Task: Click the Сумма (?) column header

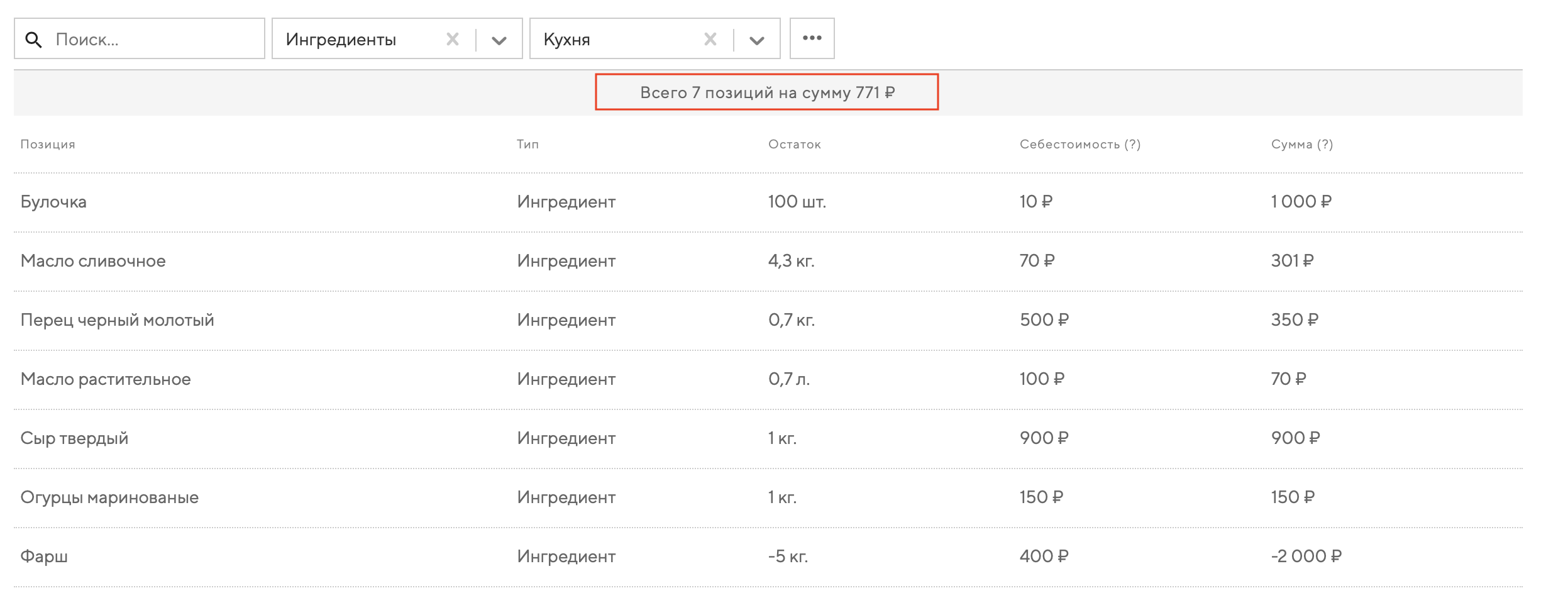Action: tap(1301, 145)
